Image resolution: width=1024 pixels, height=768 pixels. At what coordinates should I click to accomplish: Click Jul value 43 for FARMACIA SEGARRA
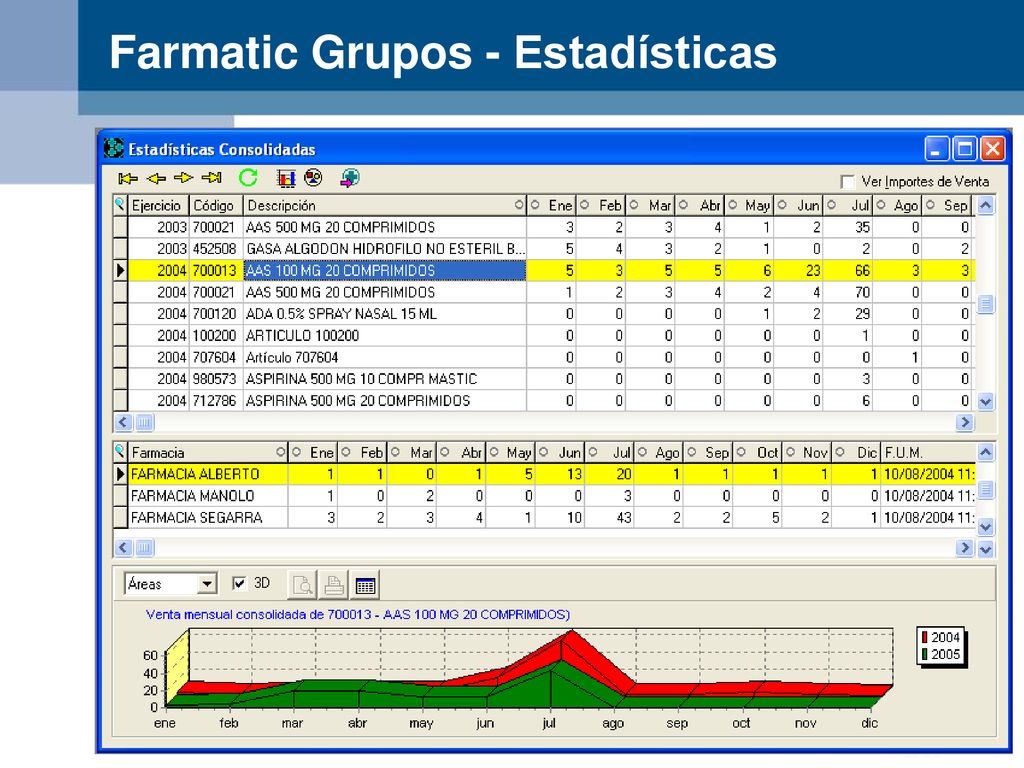624,517
